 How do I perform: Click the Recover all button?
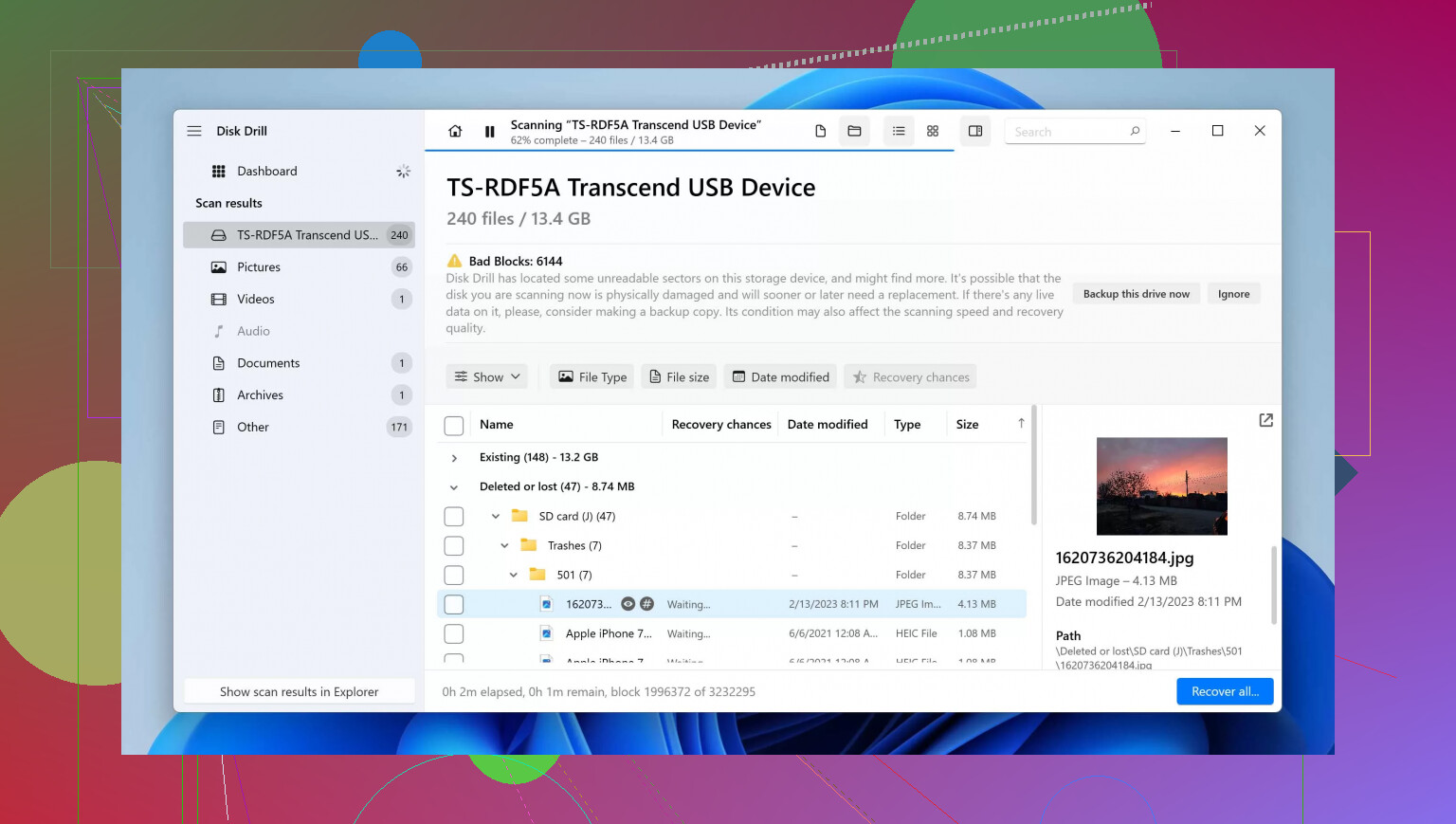1225,691
